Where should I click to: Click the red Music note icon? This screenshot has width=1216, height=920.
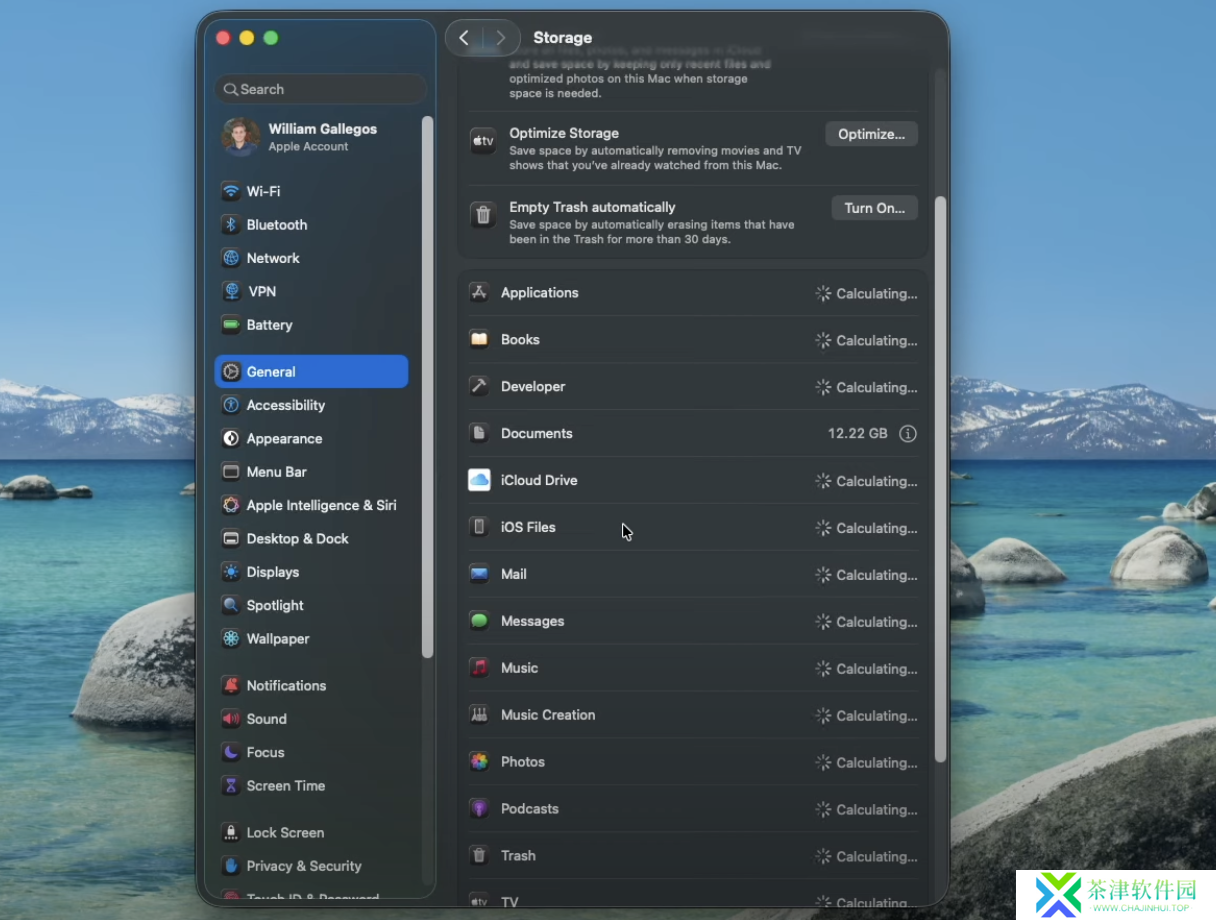(x=479, y=668)
